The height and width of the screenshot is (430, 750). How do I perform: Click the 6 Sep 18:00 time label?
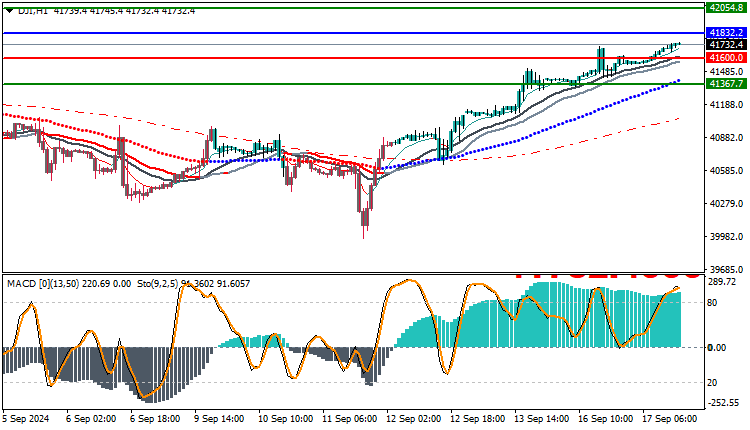click(155, 419)
